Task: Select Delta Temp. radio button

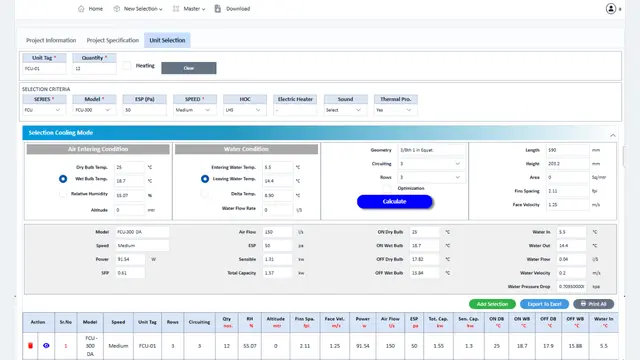Action: 205,194
